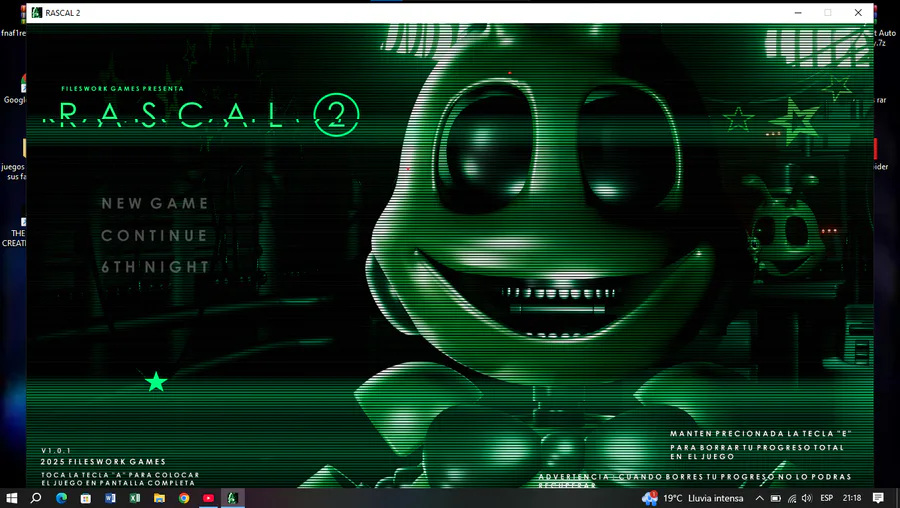Open File Explorer from the taskbar
Viewport: 900px width, 508px height.
click(x=159, y=498)
